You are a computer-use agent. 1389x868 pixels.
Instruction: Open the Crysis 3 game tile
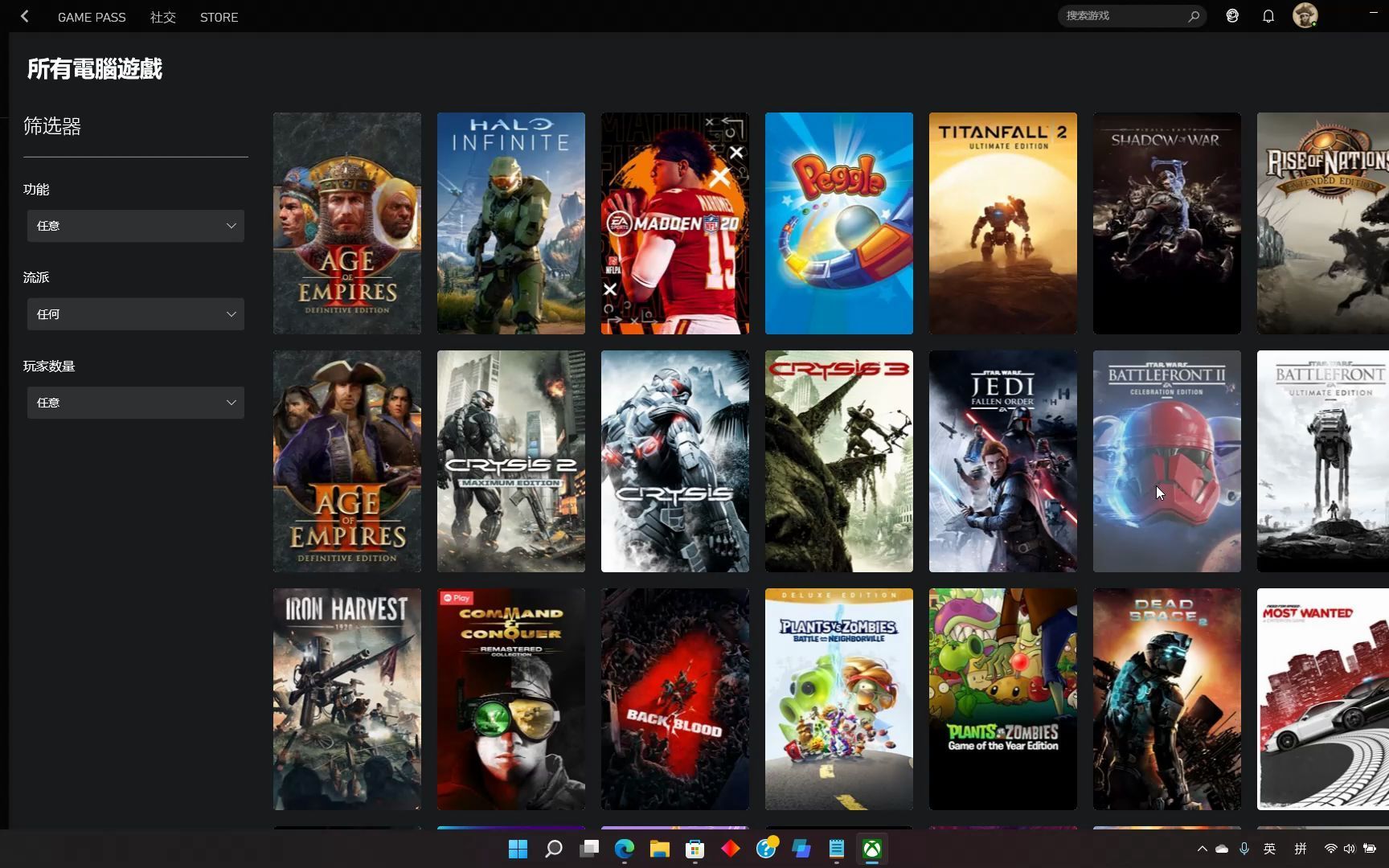click(x=839, y=461)
